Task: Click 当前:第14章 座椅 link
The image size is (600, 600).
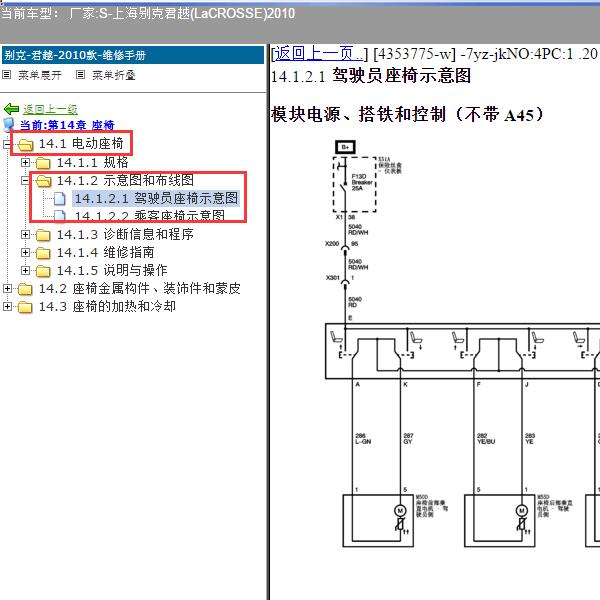Action: point(67,125)
